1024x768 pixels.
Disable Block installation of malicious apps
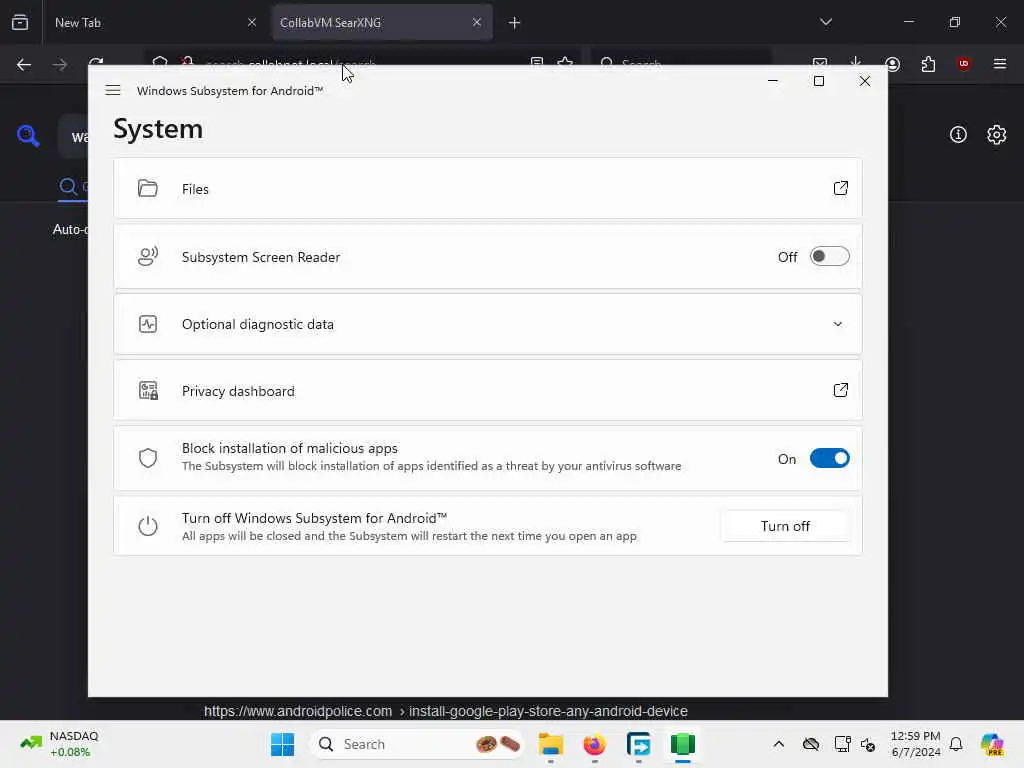(829, 458)
